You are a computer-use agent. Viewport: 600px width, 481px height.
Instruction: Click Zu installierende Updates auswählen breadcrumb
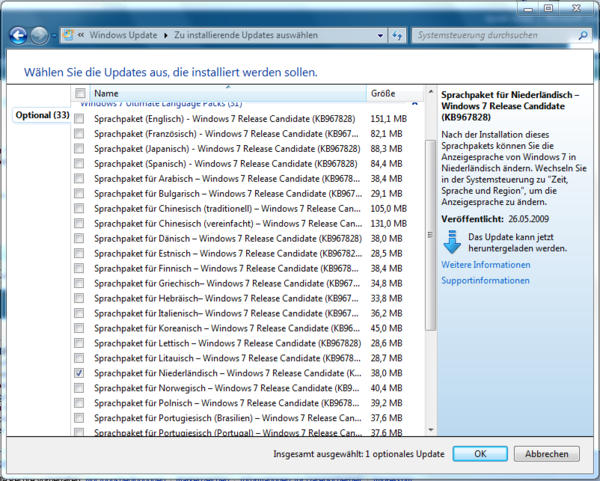click(246, 35)
